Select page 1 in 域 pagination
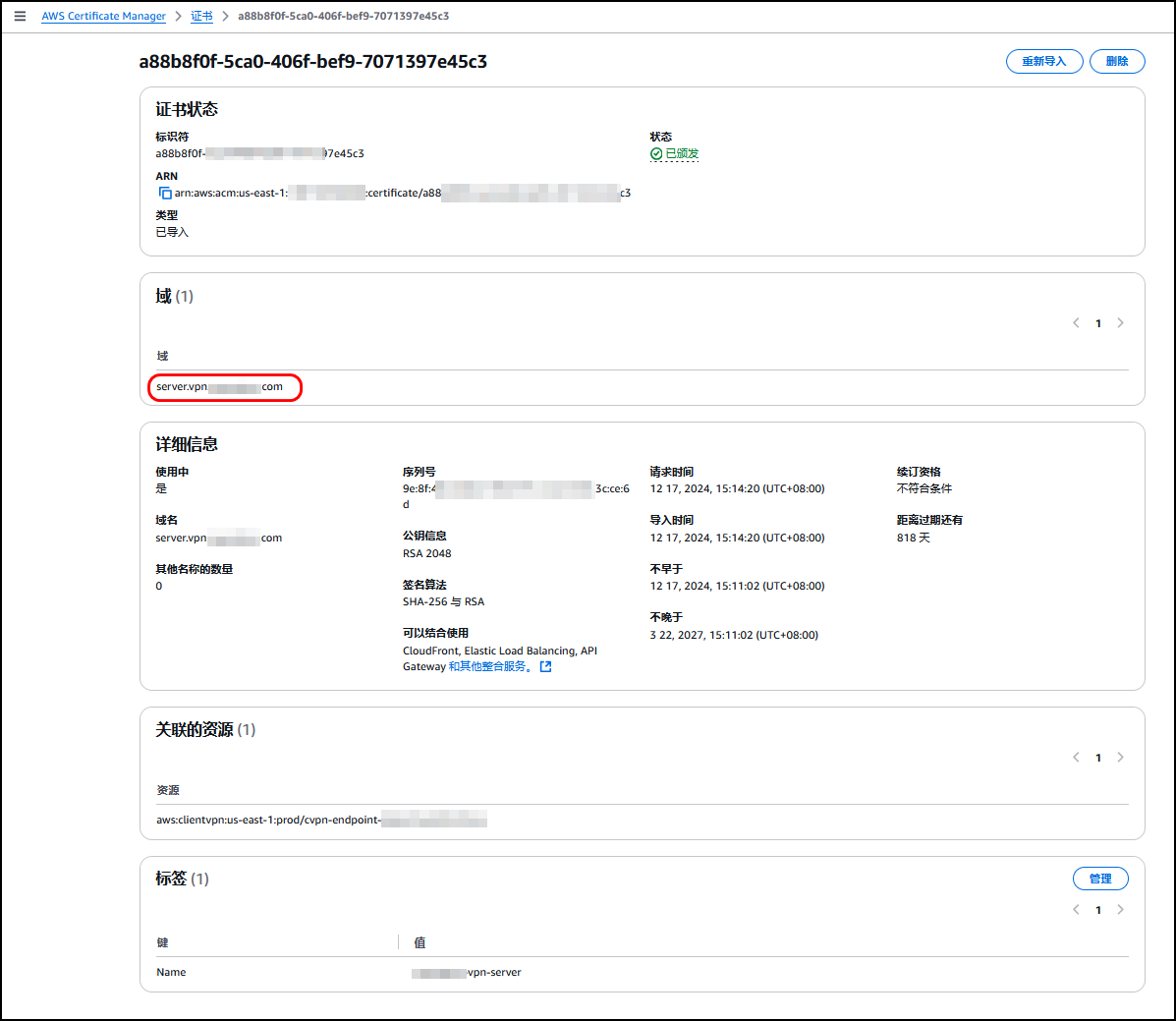Image resolution: width=1176 pixels, height=1021 pixels. pyautogui.click(x=1098, y=323)
